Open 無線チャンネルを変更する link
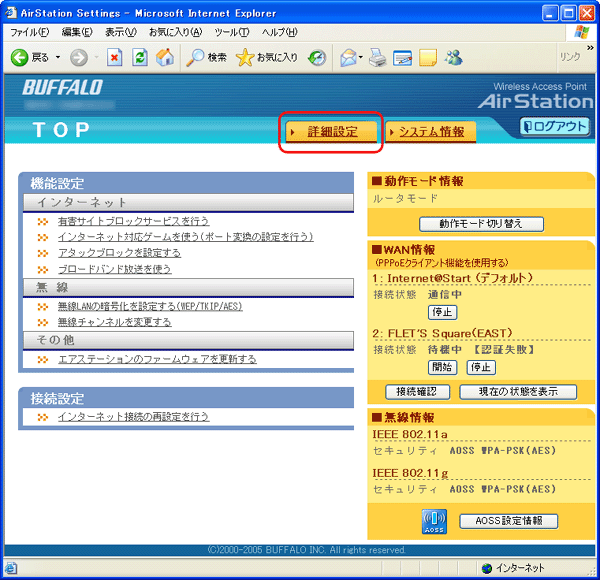 click(x=114, y=322)
